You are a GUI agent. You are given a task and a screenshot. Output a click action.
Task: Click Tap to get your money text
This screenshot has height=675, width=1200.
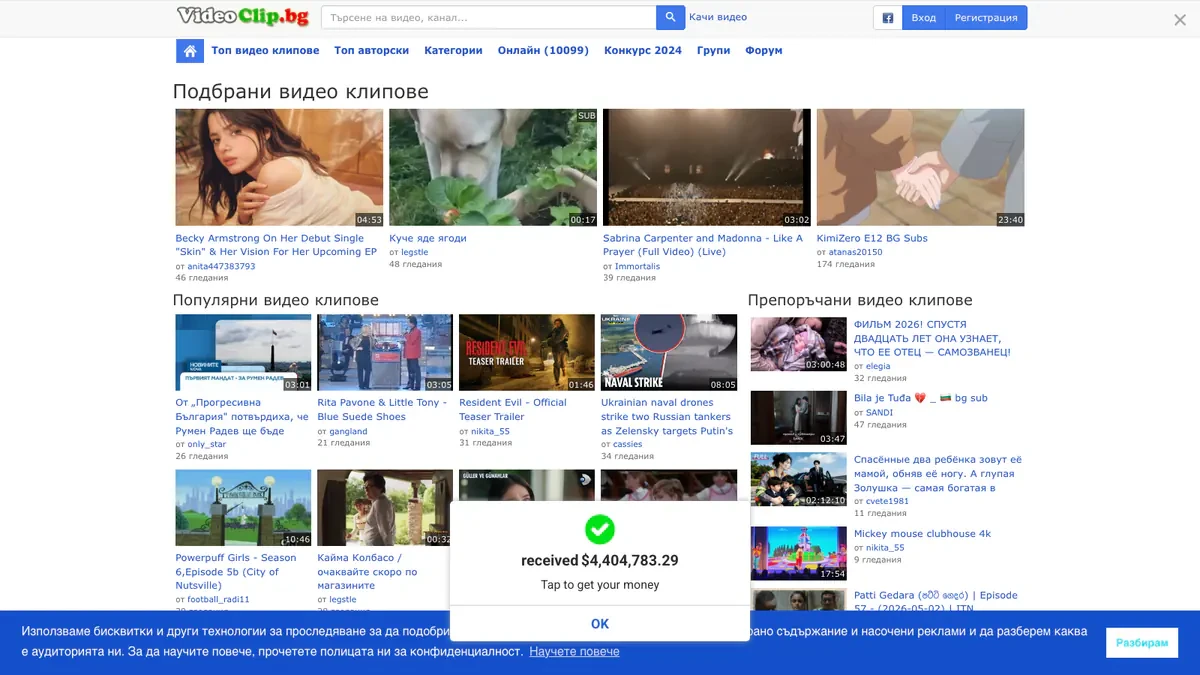point(600,585)
